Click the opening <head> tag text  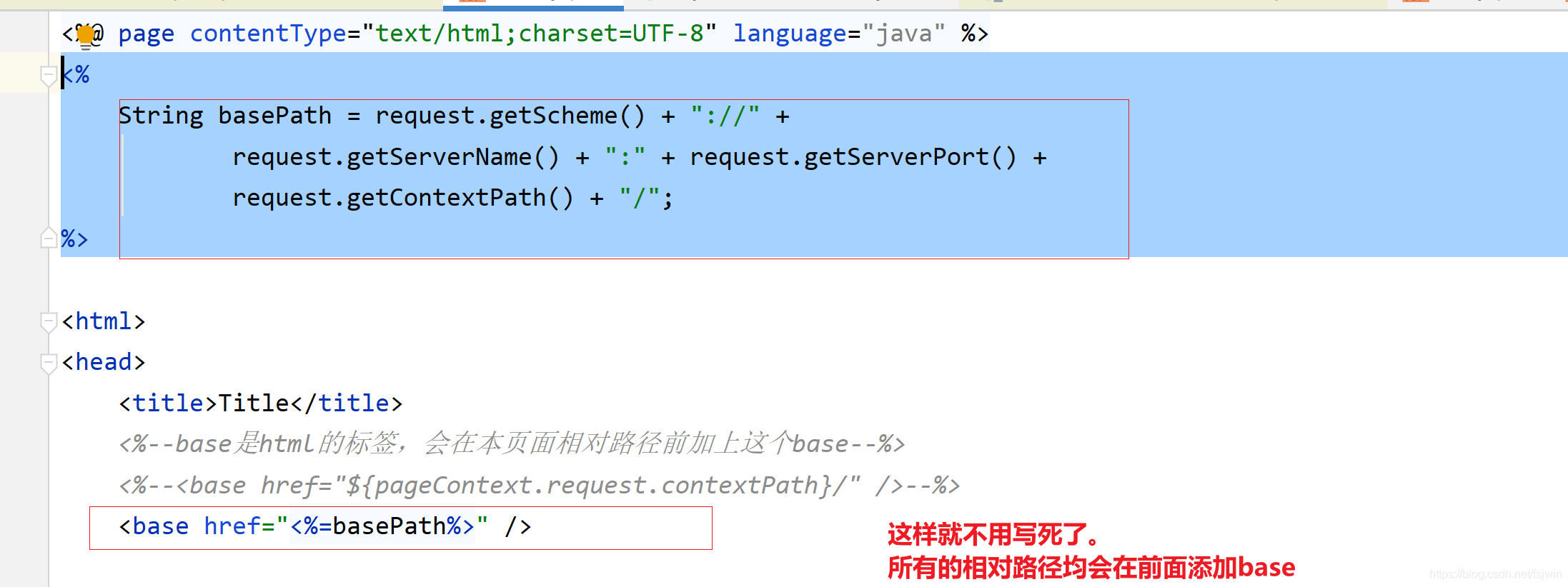(104, 362)
